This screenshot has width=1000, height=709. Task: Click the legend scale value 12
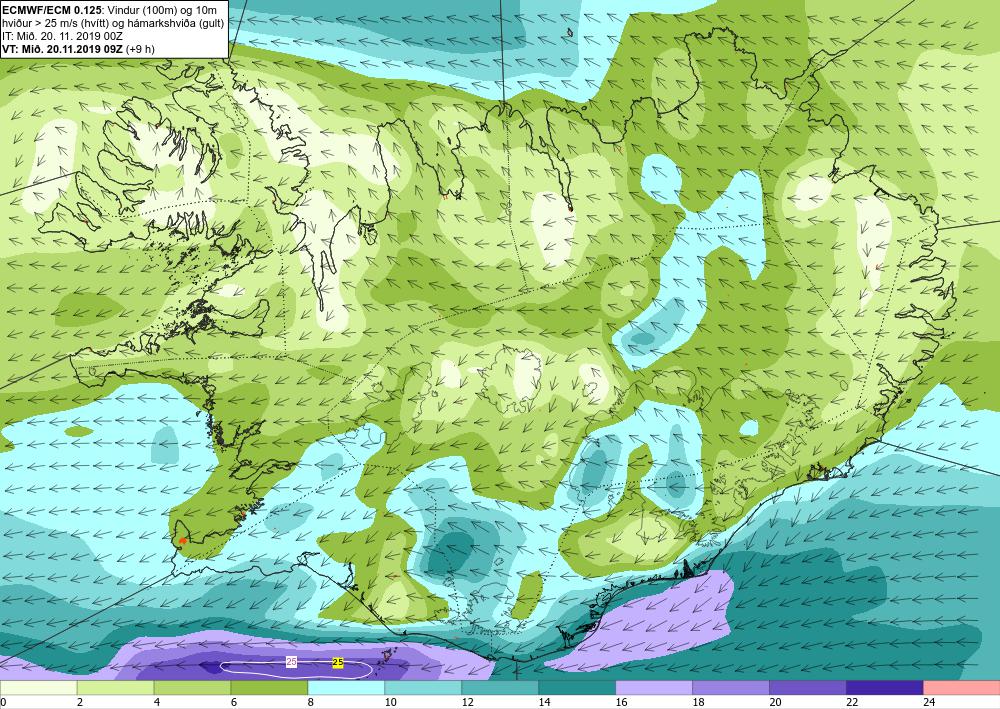click(467, 702)
